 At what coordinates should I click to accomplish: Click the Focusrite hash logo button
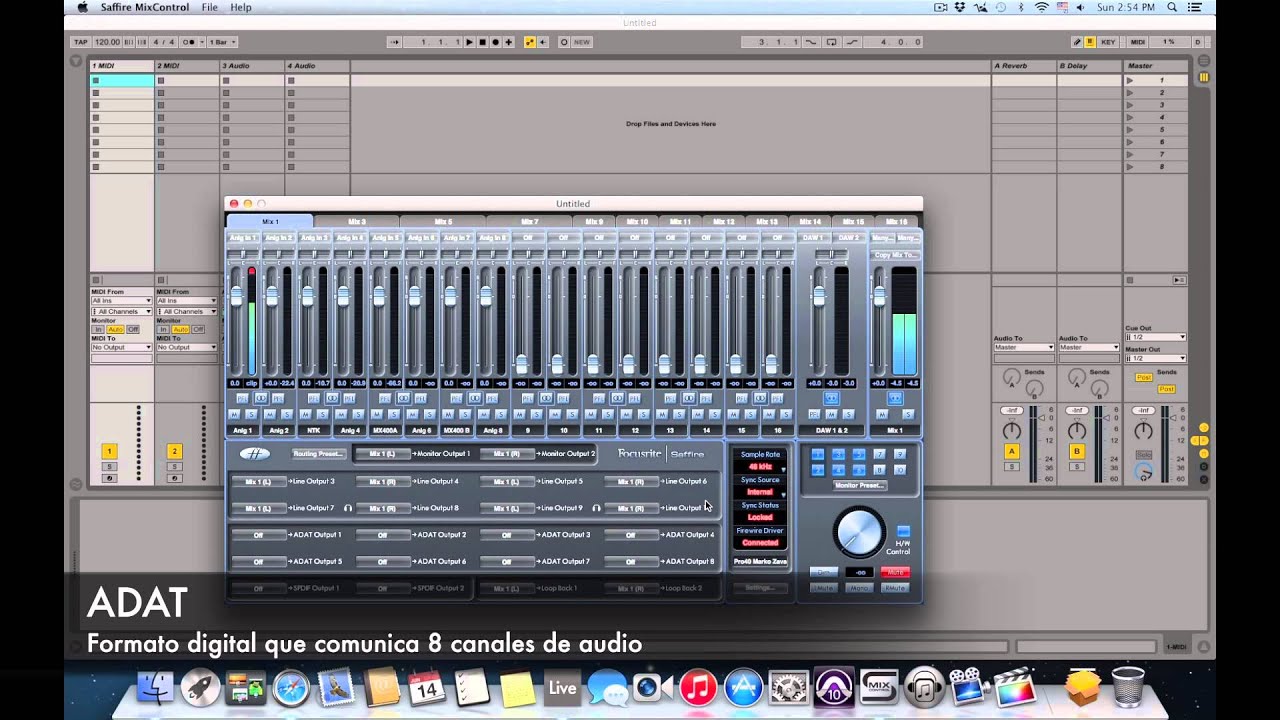[254, 454]
